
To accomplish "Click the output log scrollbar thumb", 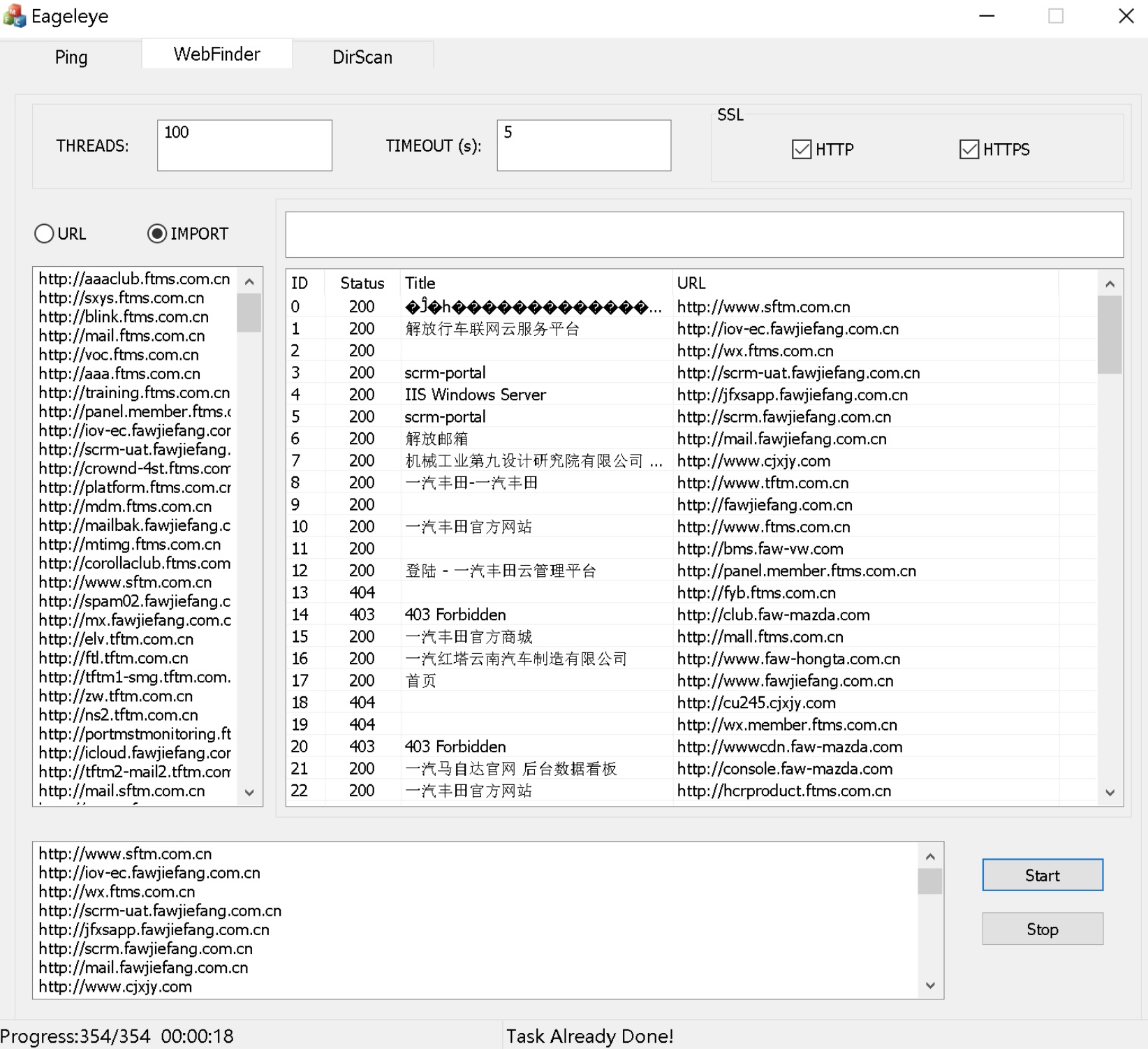I will (930, 881).
